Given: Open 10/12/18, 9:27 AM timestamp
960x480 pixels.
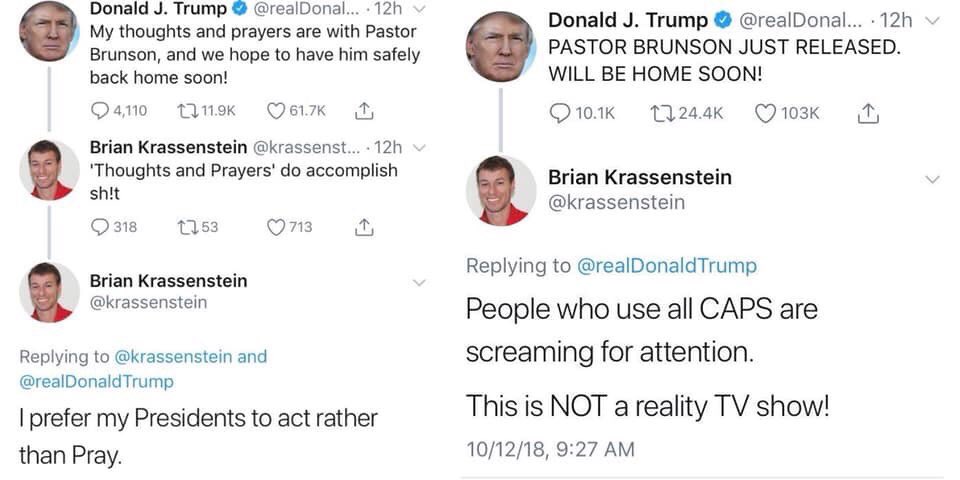Looking at the screenshot, I should (550, 449).
